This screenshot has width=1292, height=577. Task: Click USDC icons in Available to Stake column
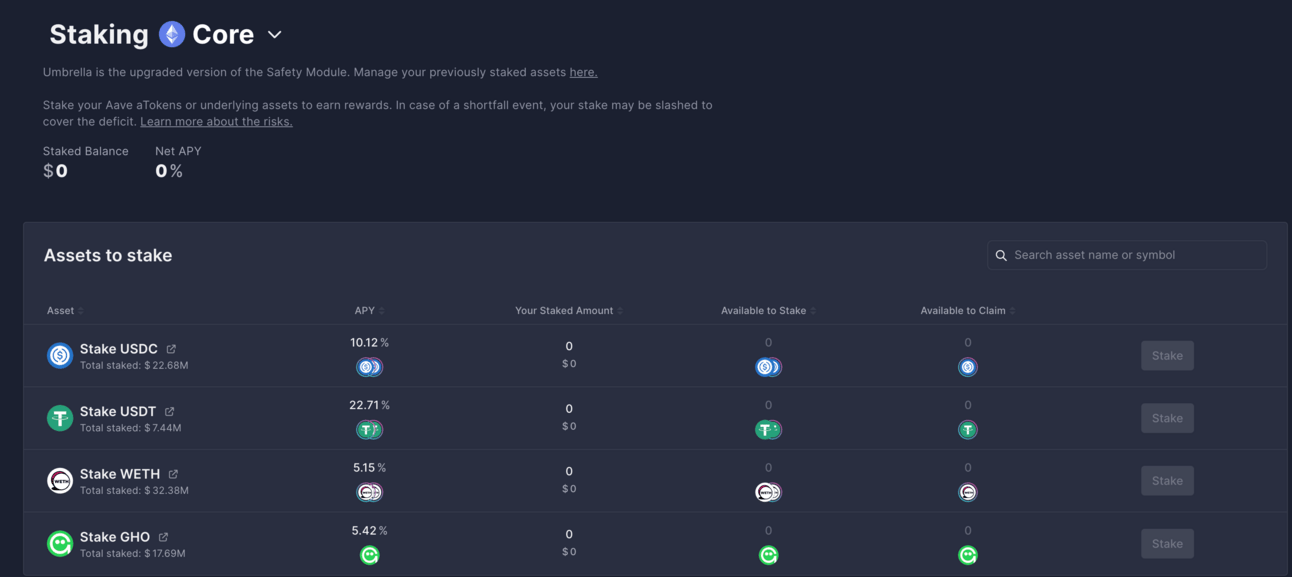(x=768, y=367)
